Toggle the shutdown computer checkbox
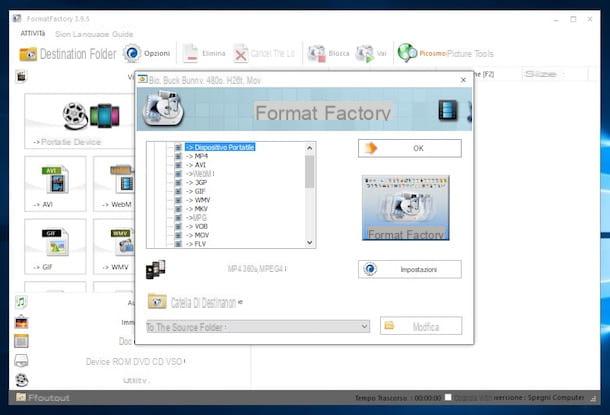The height and width of the screenshot is (415, 610). pos(448,397)
